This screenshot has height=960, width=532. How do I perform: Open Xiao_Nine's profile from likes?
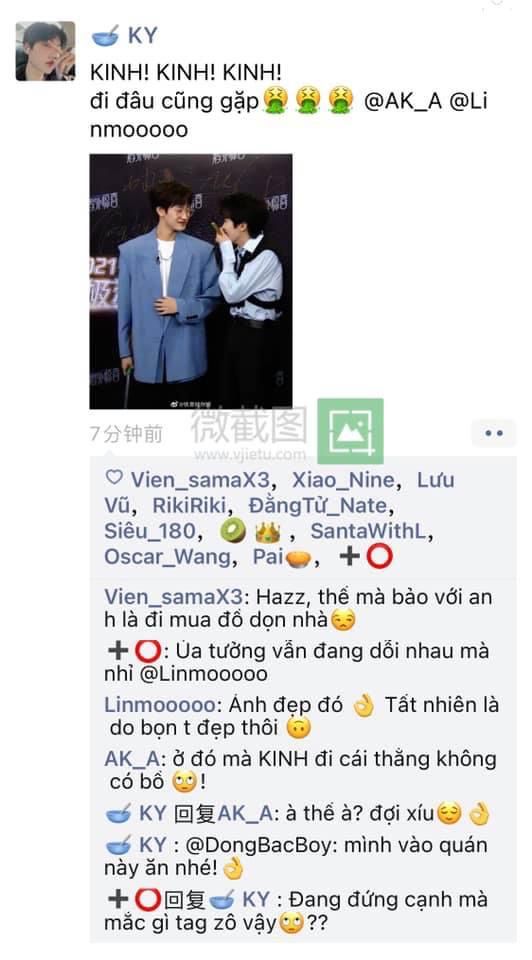[343, 480]
